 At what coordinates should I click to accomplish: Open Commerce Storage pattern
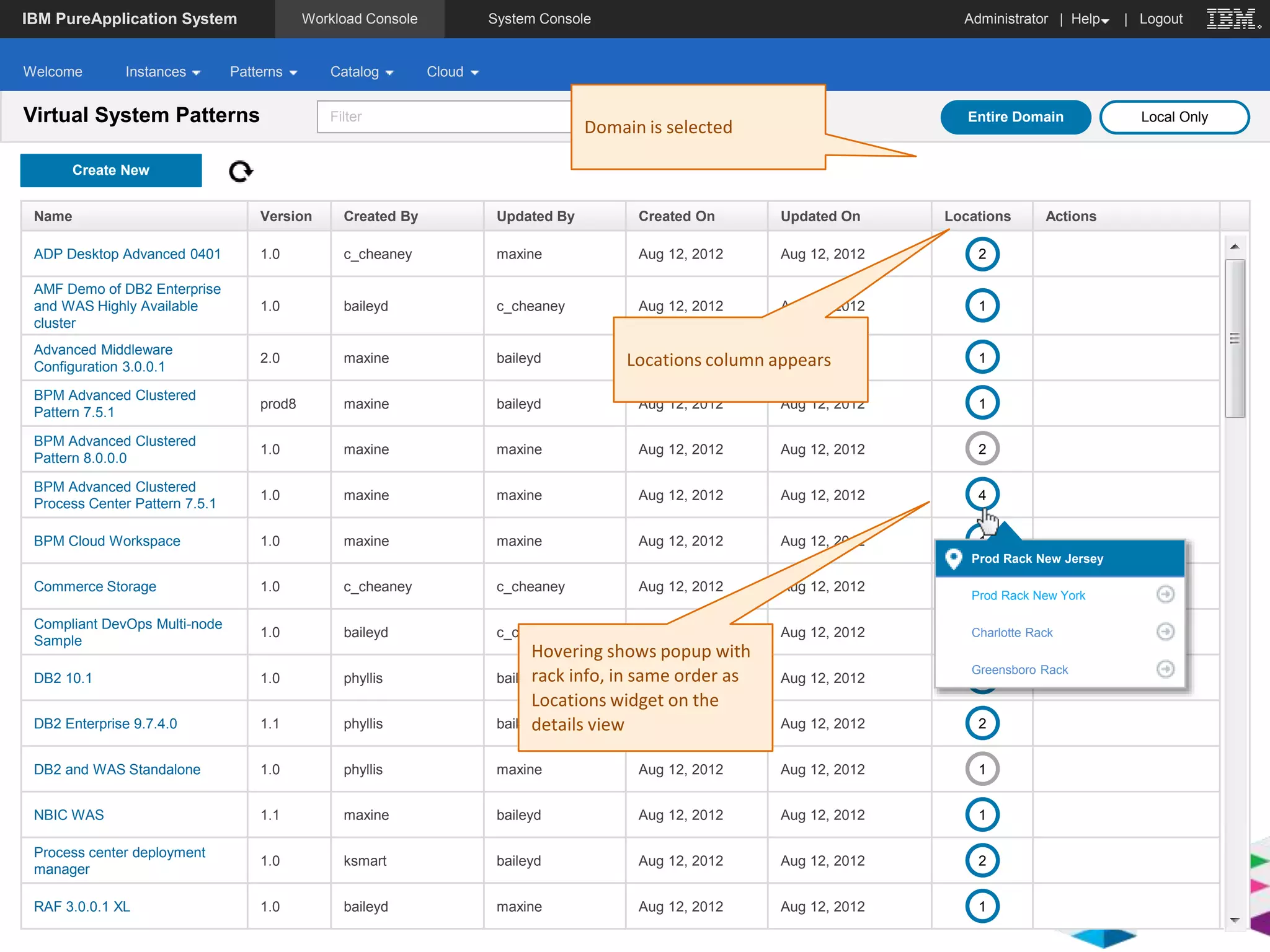[95, 586]
